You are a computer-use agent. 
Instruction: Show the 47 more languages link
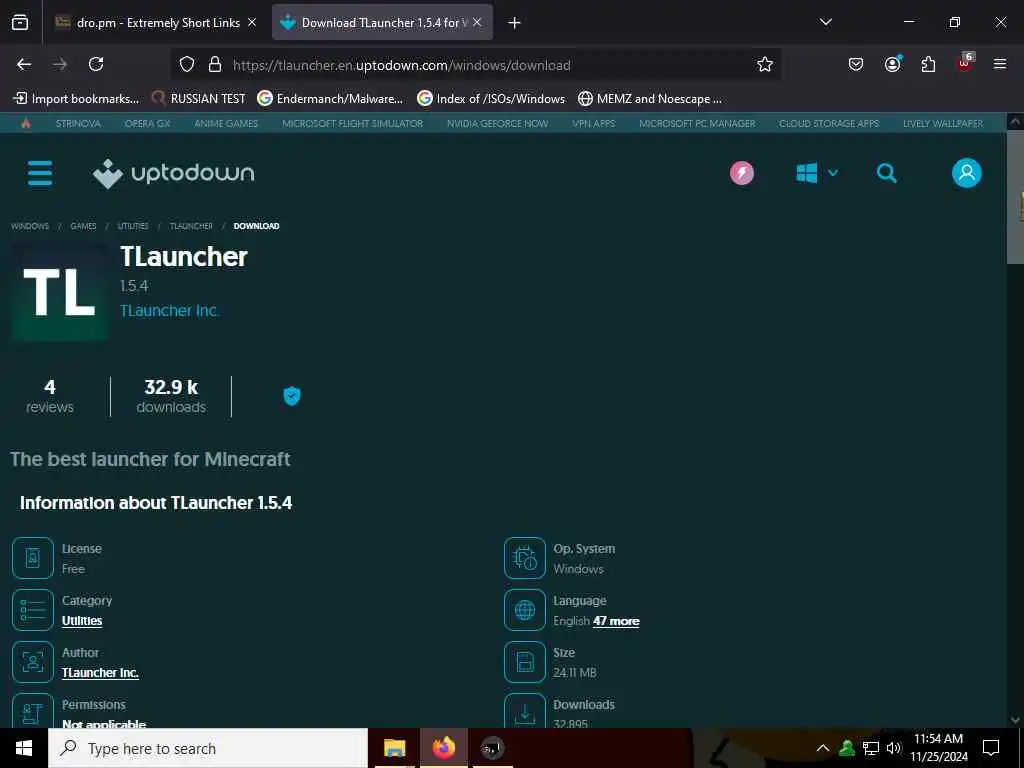(616, 621)
